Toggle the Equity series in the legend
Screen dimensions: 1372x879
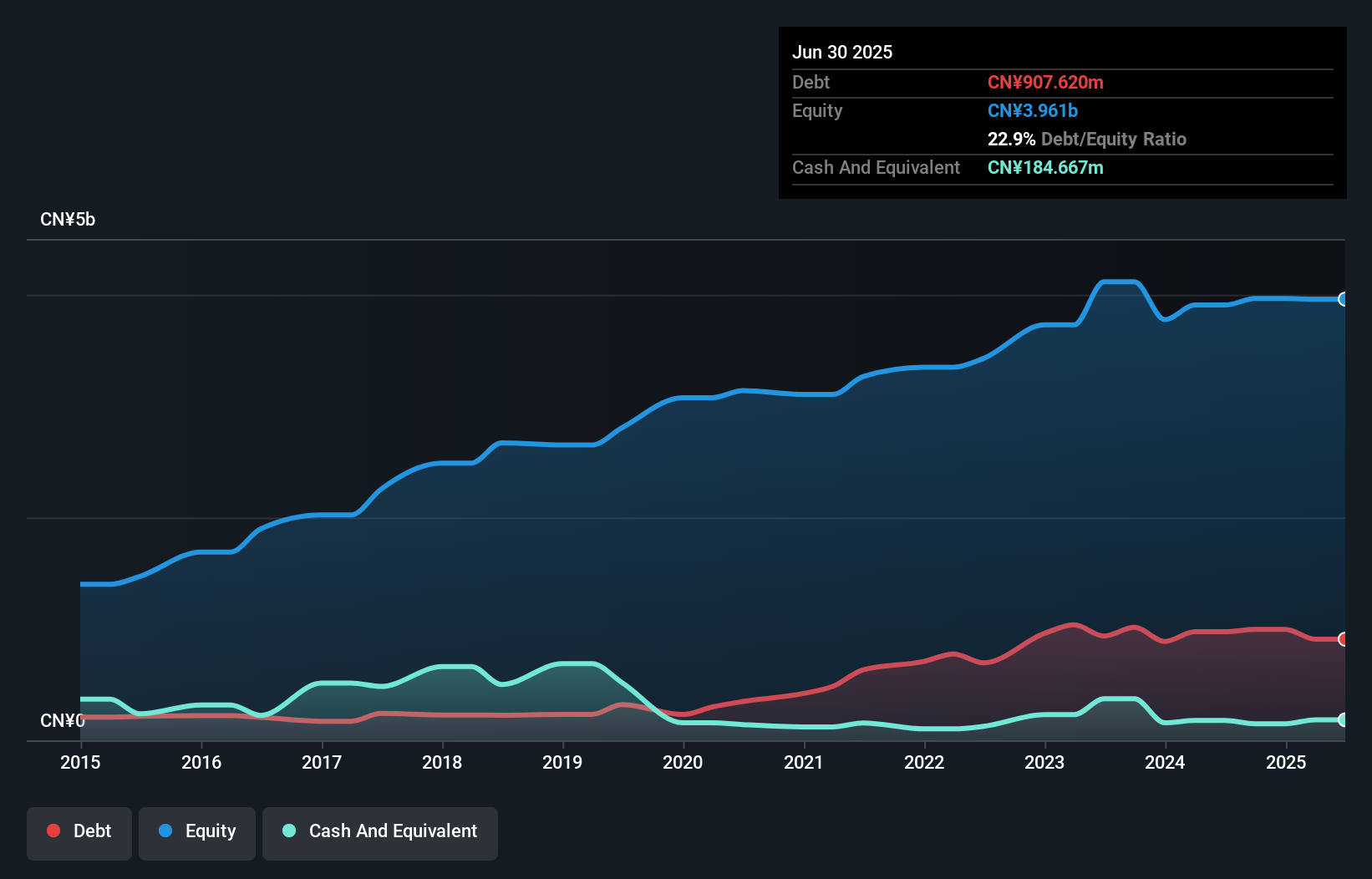point(196,831)
